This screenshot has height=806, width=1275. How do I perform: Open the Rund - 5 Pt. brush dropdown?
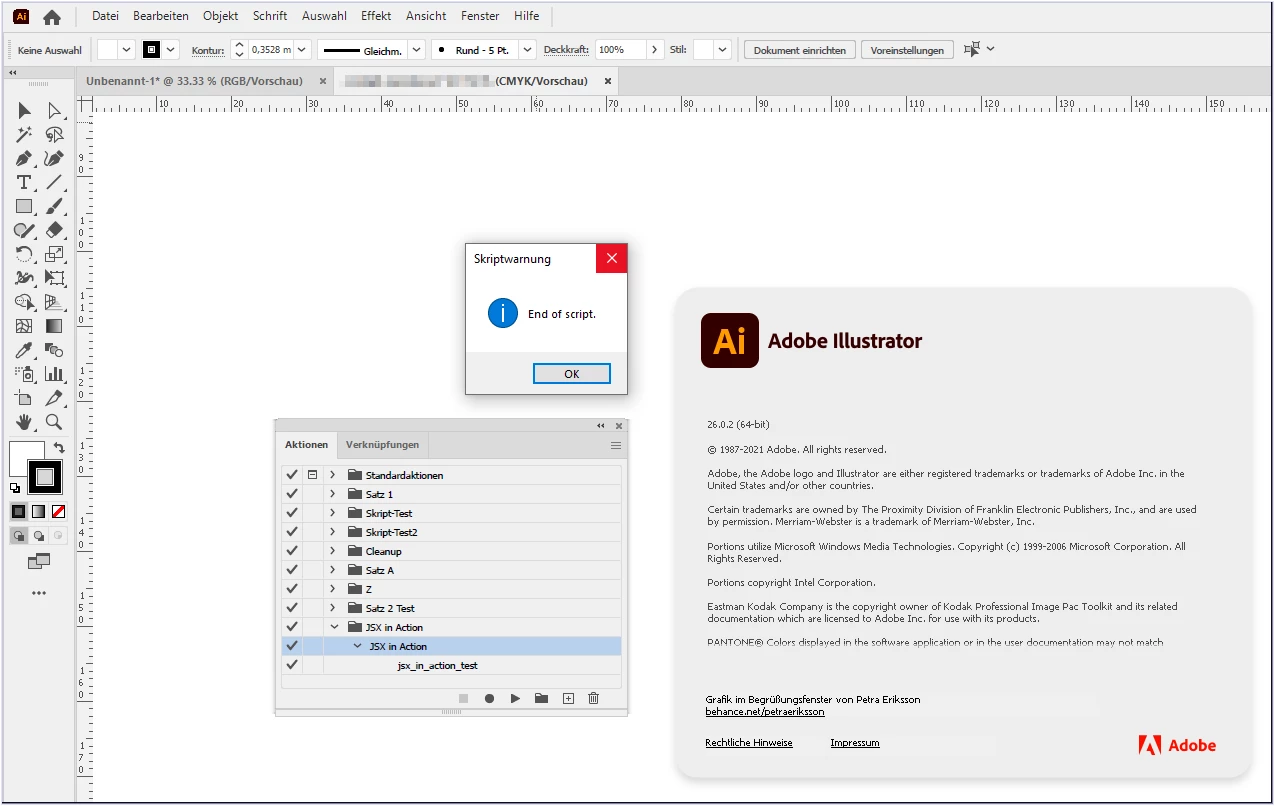click(x=527, y=50)
